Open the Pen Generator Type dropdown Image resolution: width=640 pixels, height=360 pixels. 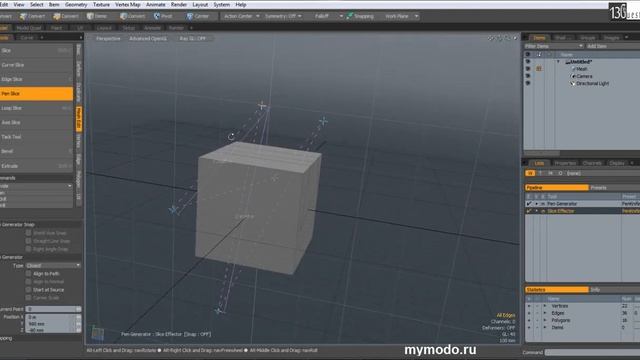coord(53,265)
